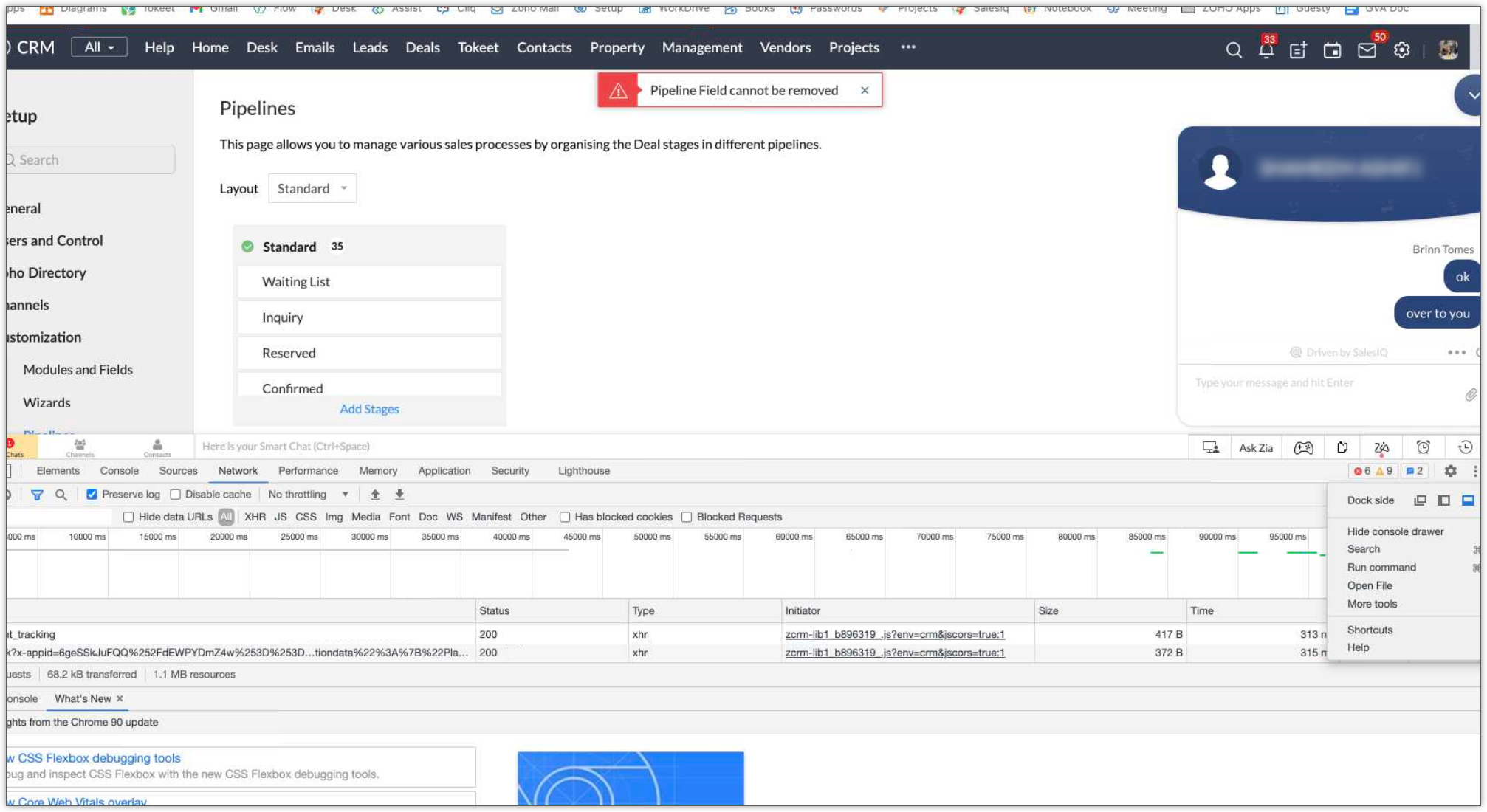Switch to the Console DevTools tab
Viewport: 1487px width, 812px height.
click(x=119, y=471)
